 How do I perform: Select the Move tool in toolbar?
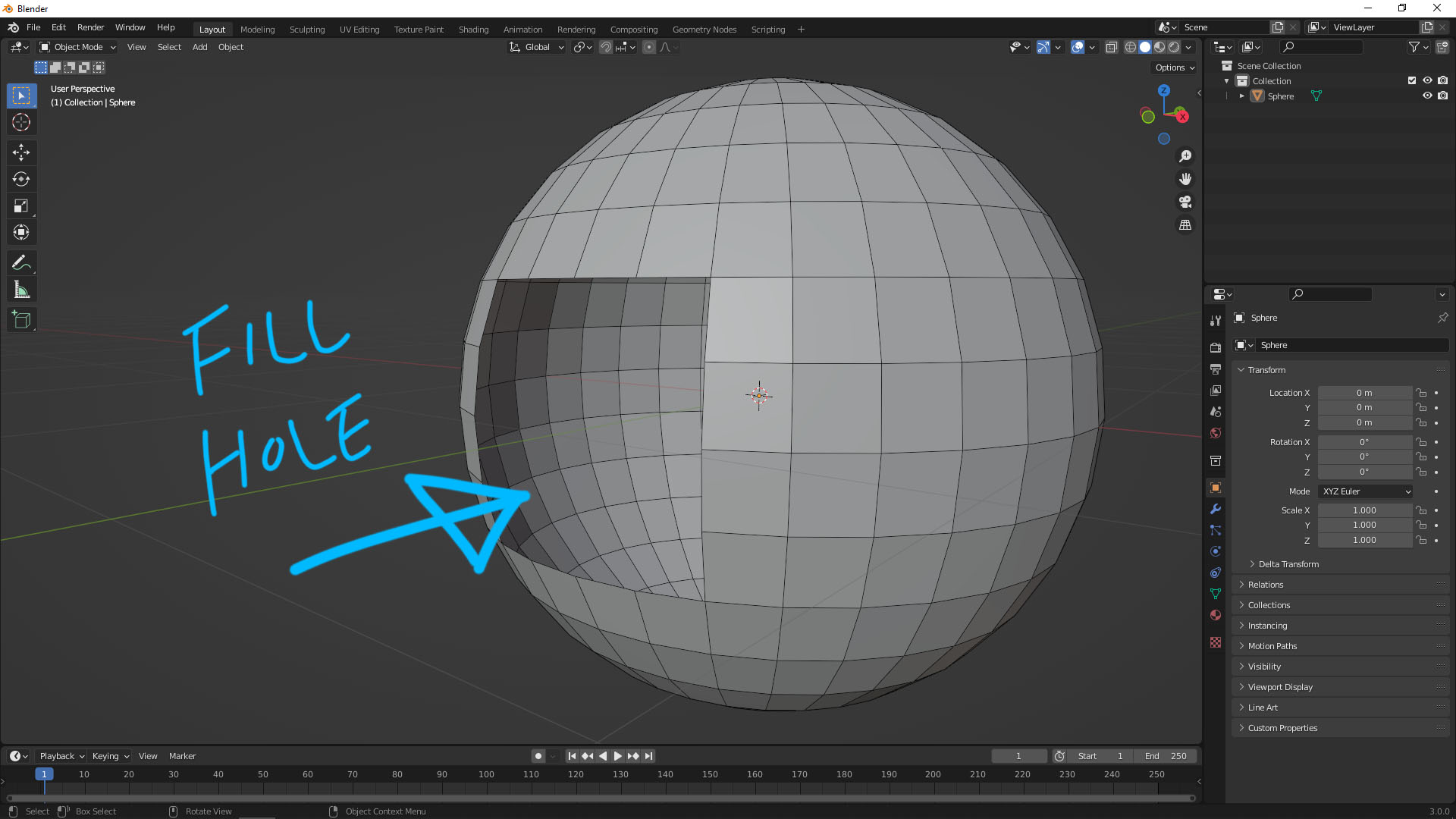[21, 151]
